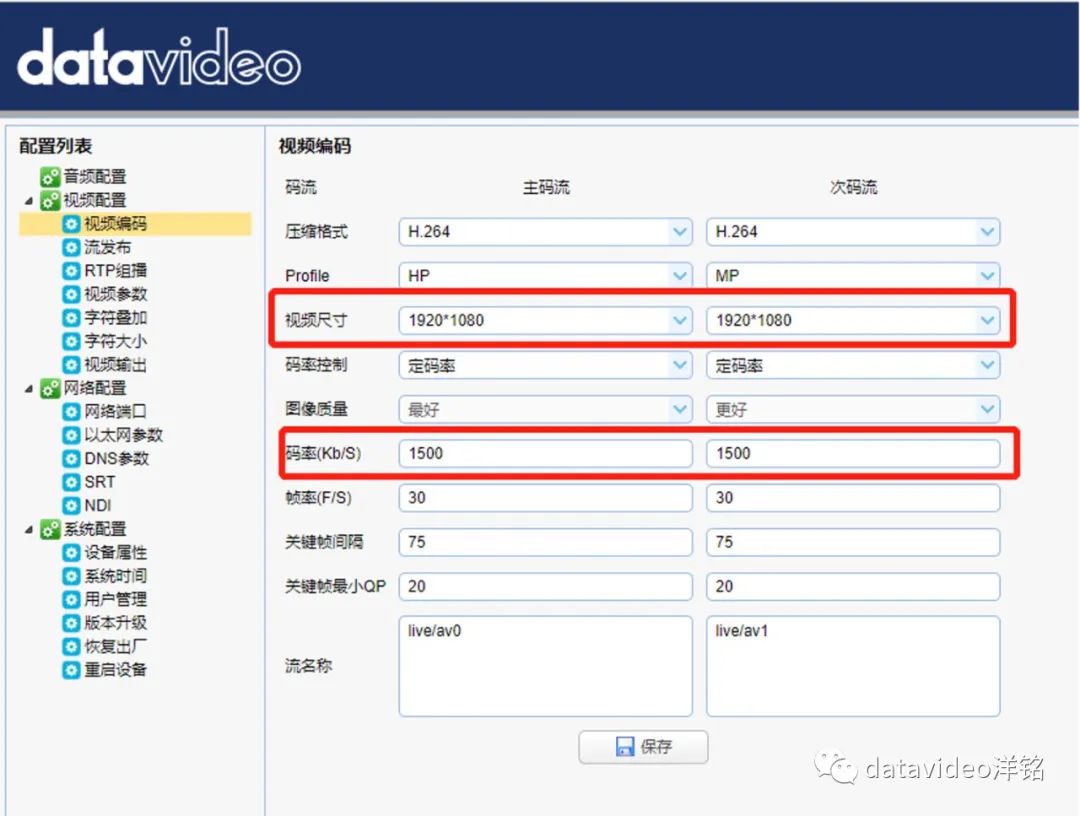Click the gear icon beside 字符叠加
The width and height of the screenshot is (1080, 816).
click(x=71, y=318)
